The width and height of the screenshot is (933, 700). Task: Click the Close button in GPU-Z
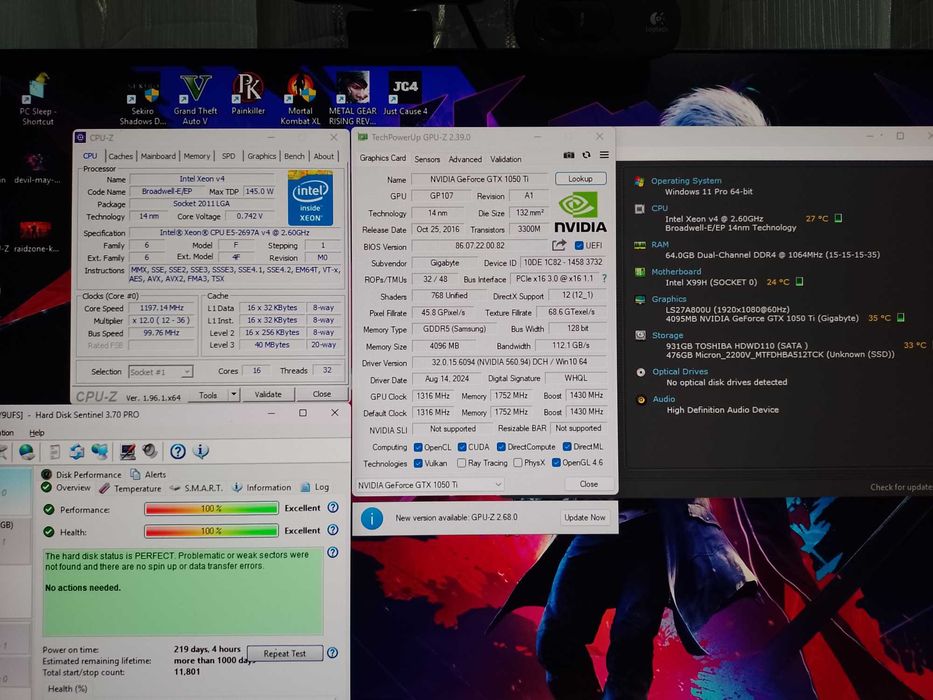588,484
